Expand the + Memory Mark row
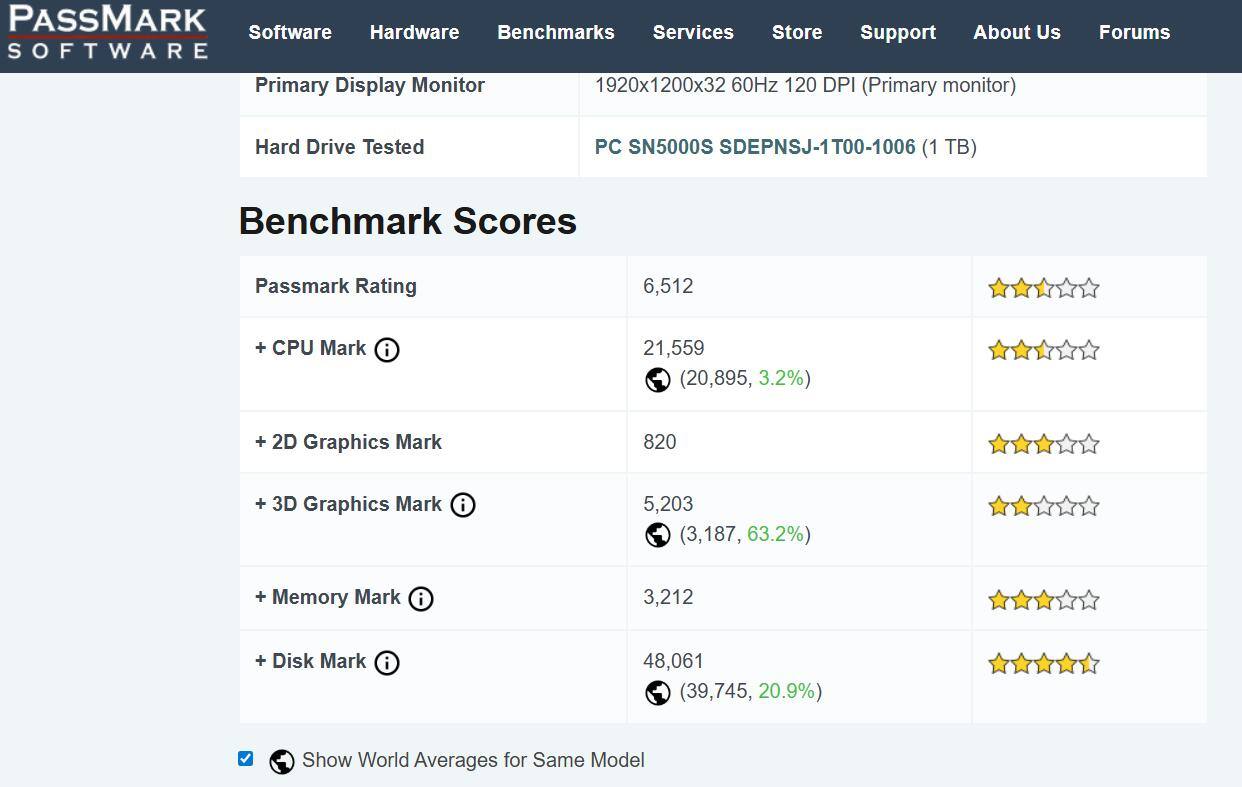The width and height of the screenshot is (1242, 787). click(x=328, y=597)
